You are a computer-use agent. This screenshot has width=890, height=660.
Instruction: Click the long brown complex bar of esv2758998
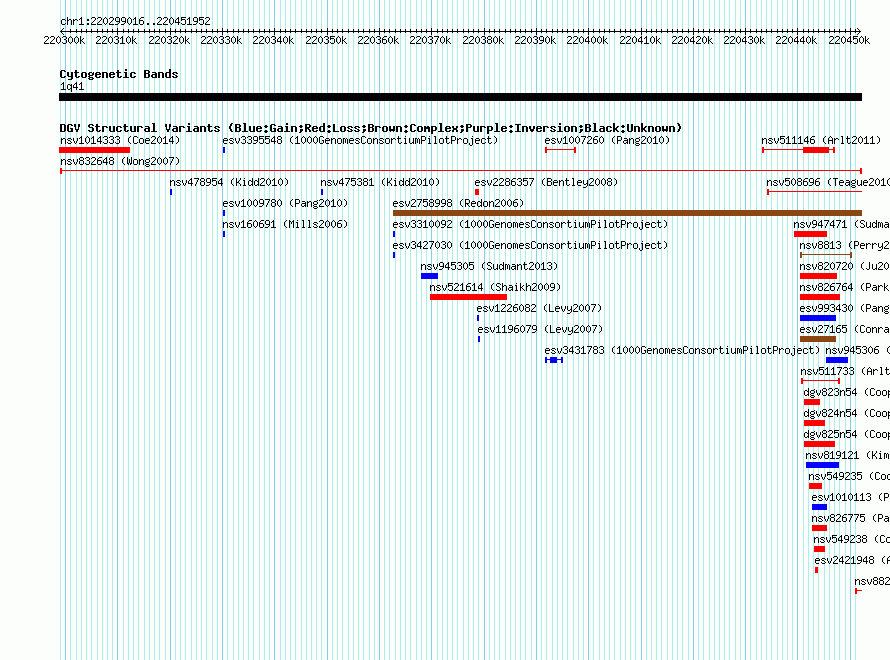(627, 213)
